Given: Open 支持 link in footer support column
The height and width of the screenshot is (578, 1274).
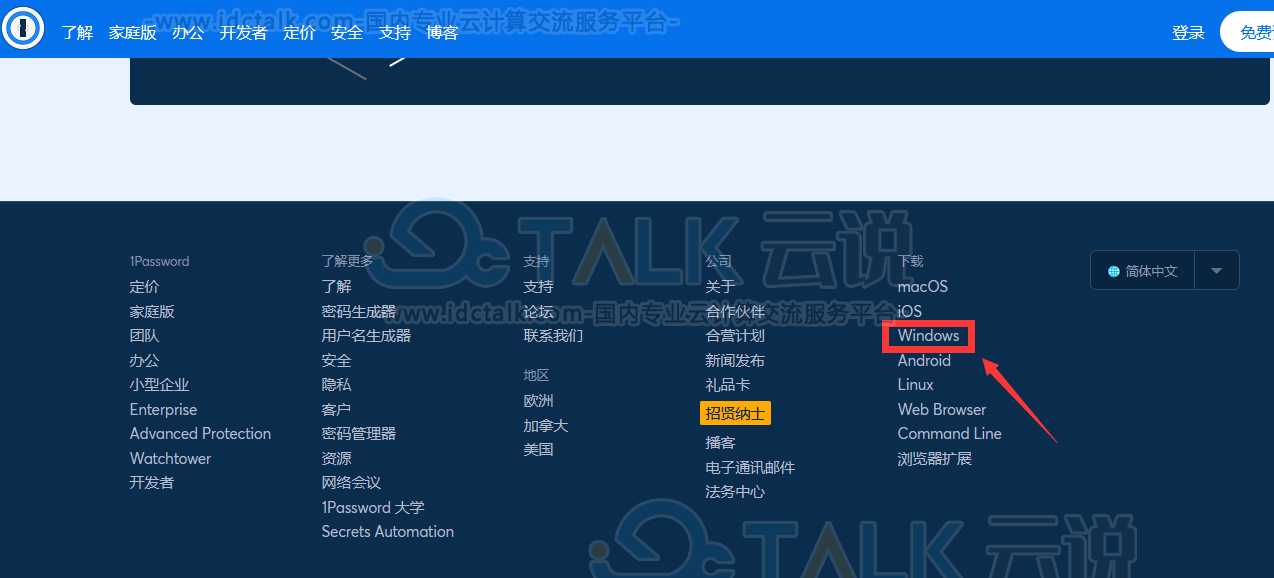Looking at the screenshot, I should (x=538, y=287).
